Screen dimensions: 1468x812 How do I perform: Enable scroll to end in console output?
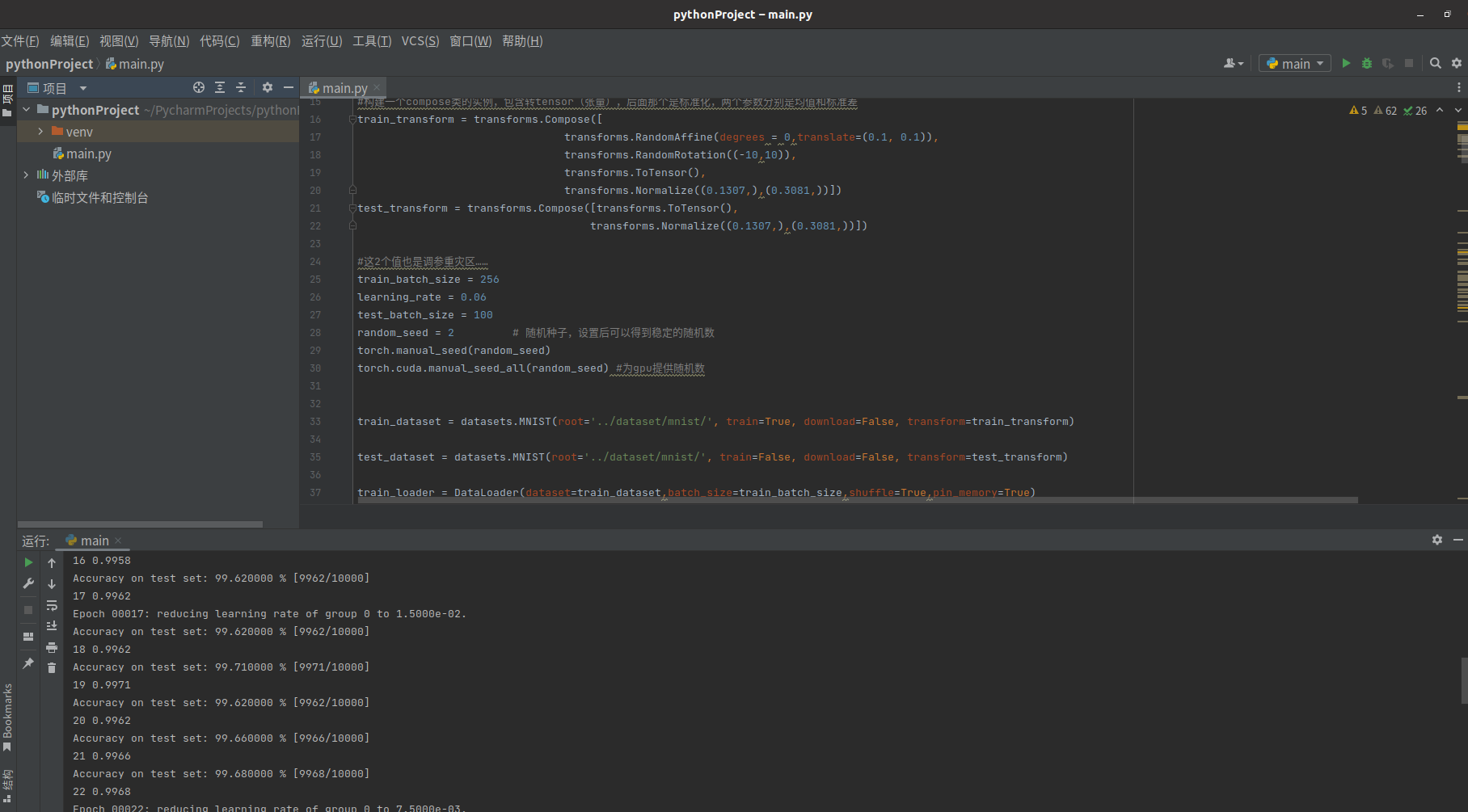52,625
